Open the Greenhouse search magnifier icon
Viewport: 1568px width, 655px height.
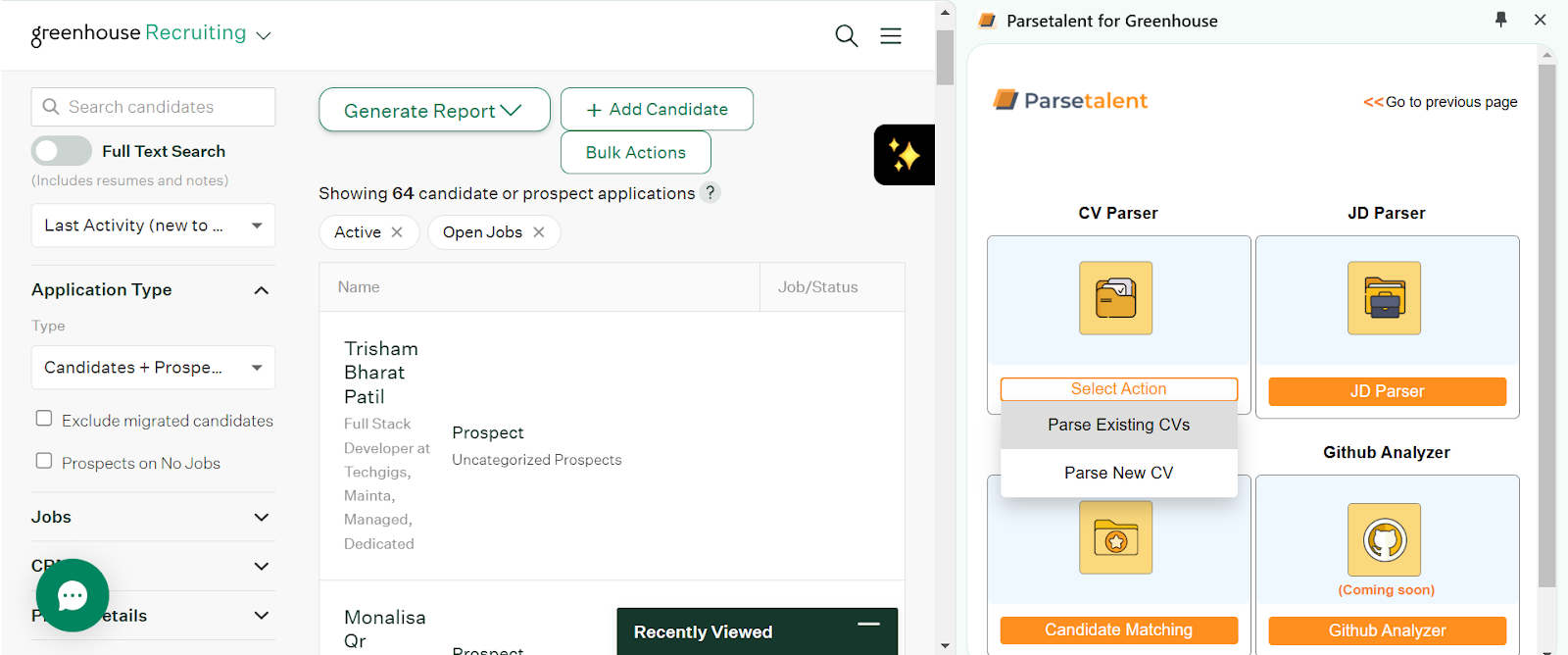(x=847, y=36)
